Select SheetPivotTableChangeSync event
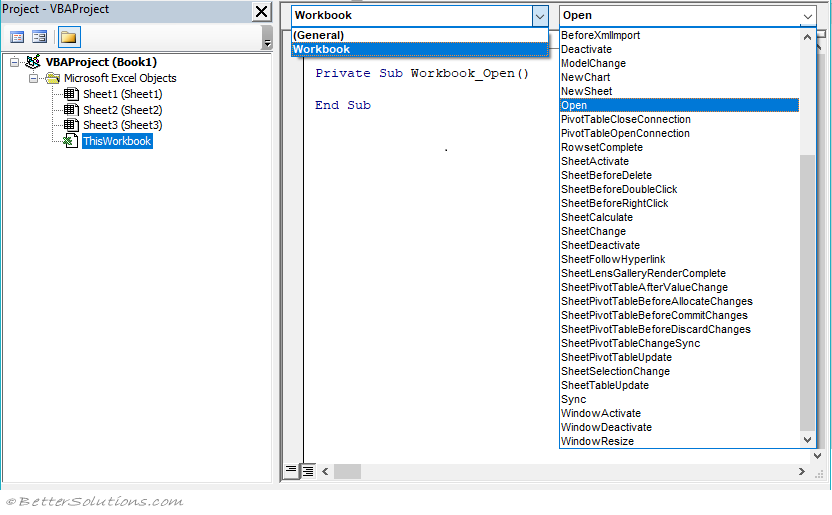Viewport: 832px width, 515px height. click(x=679, y=344)
